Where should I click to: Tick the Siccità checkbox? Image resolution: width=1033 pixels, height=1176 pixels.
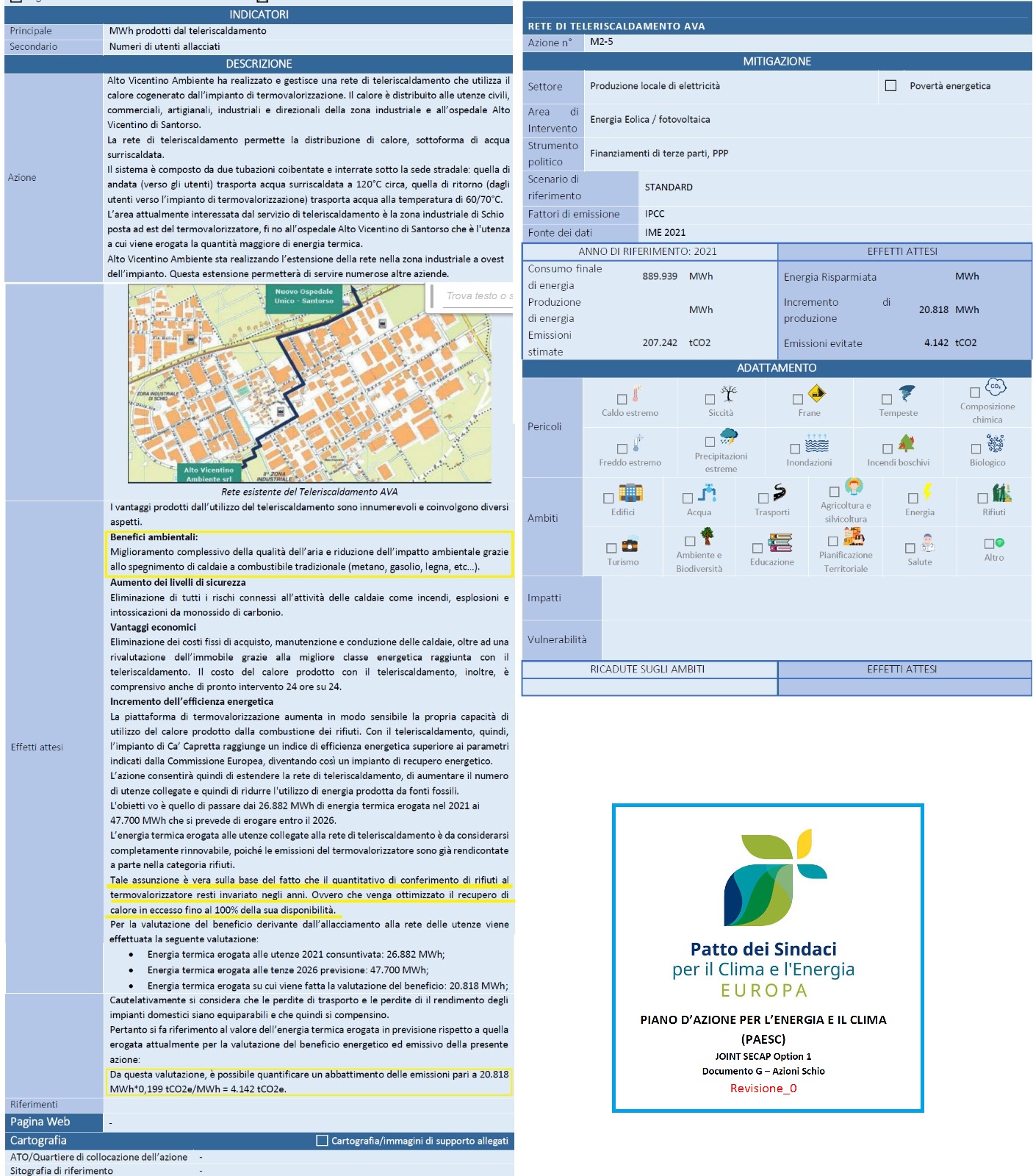pyautogui.click(x=710, y=399)
